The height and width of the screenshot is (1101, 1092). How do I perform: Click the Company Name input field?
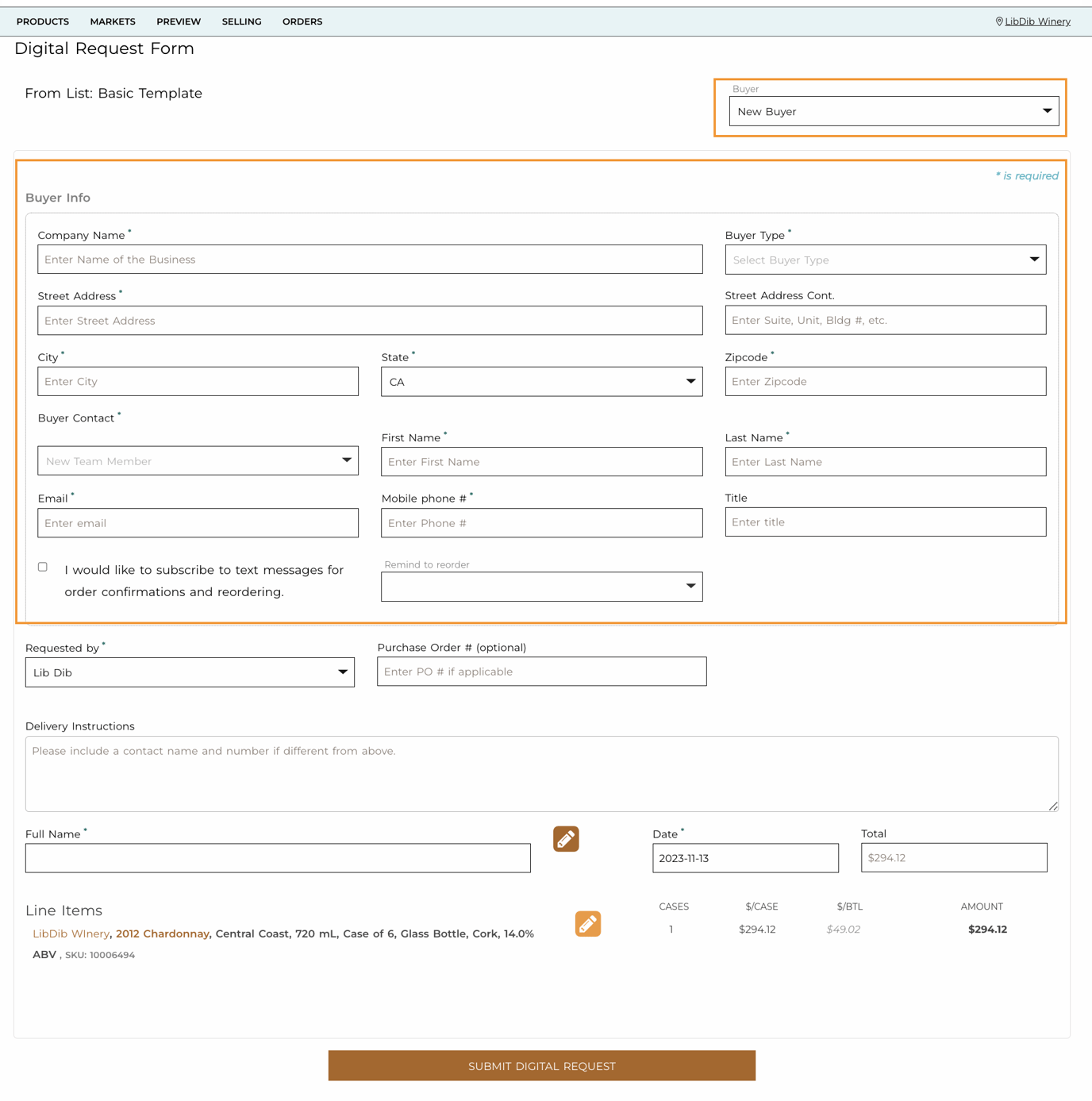[x=370, y=259]
